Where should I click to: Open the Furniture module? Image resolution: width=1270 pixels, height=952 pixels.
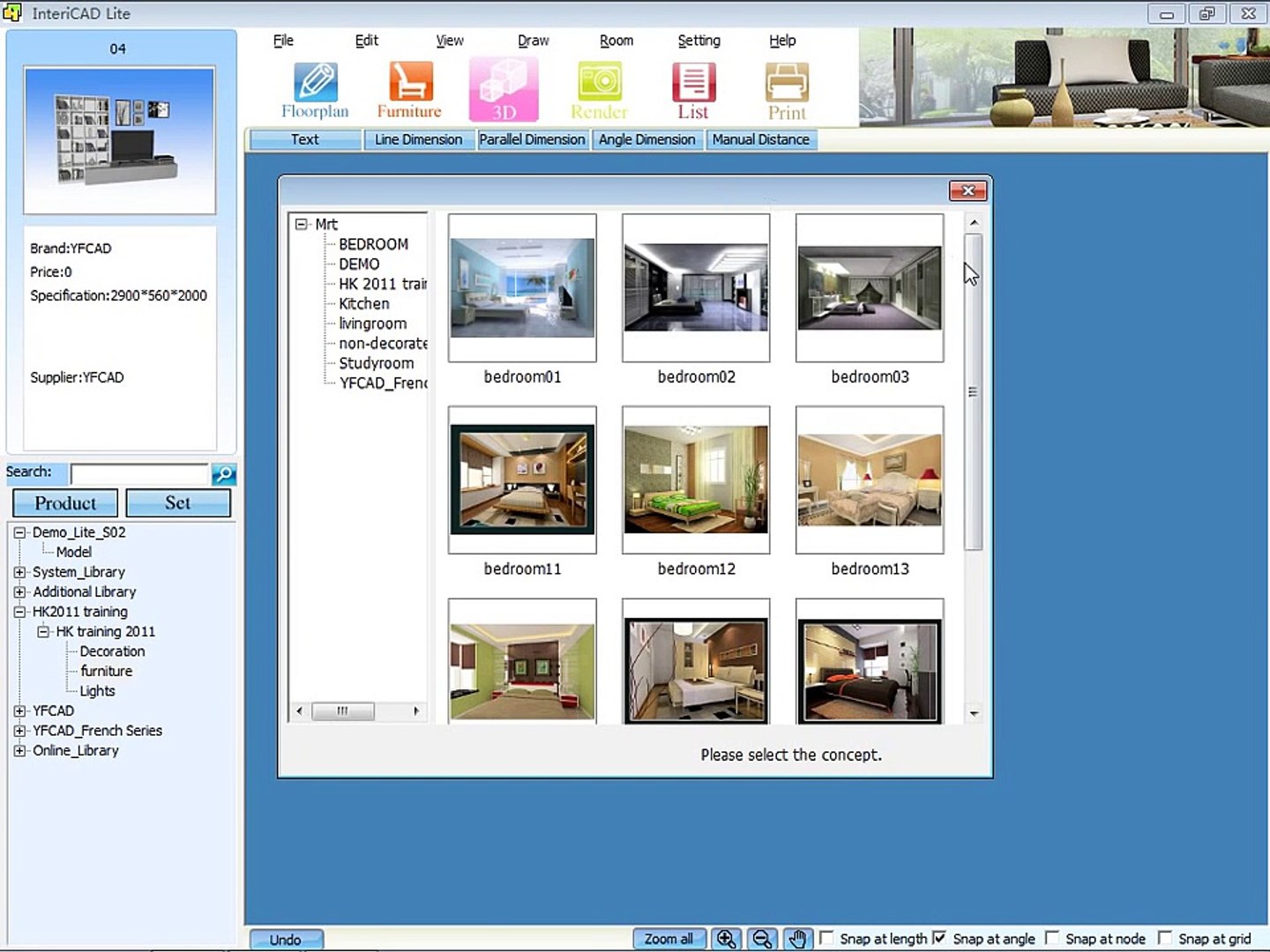(409, 91)
